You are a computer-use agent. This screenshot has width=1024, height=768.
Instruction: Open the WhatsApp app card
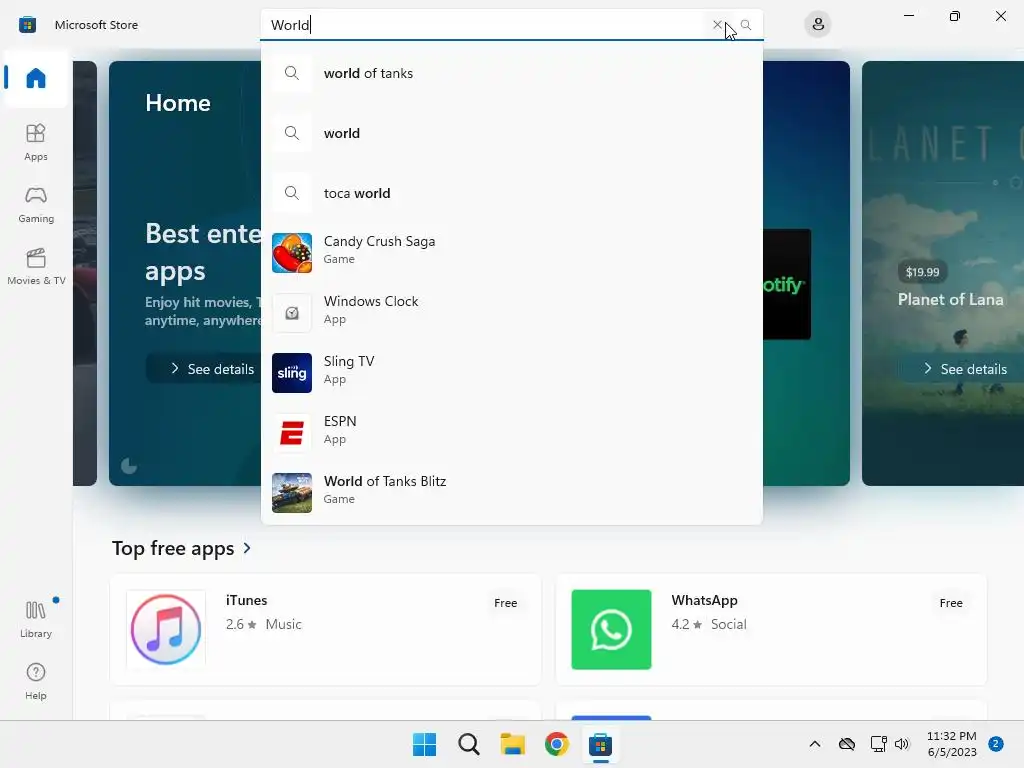pyautogui.click(x=771, y=630)
